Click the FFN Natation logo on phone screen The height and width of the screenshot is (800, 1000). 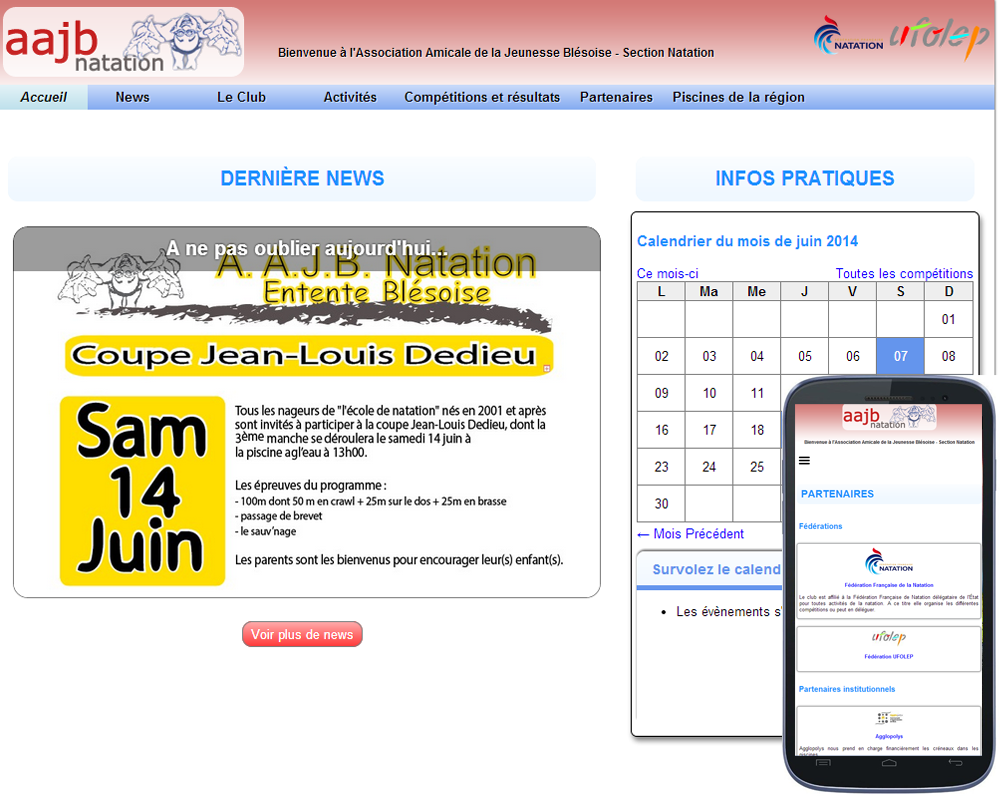click(x=888, y=562)
